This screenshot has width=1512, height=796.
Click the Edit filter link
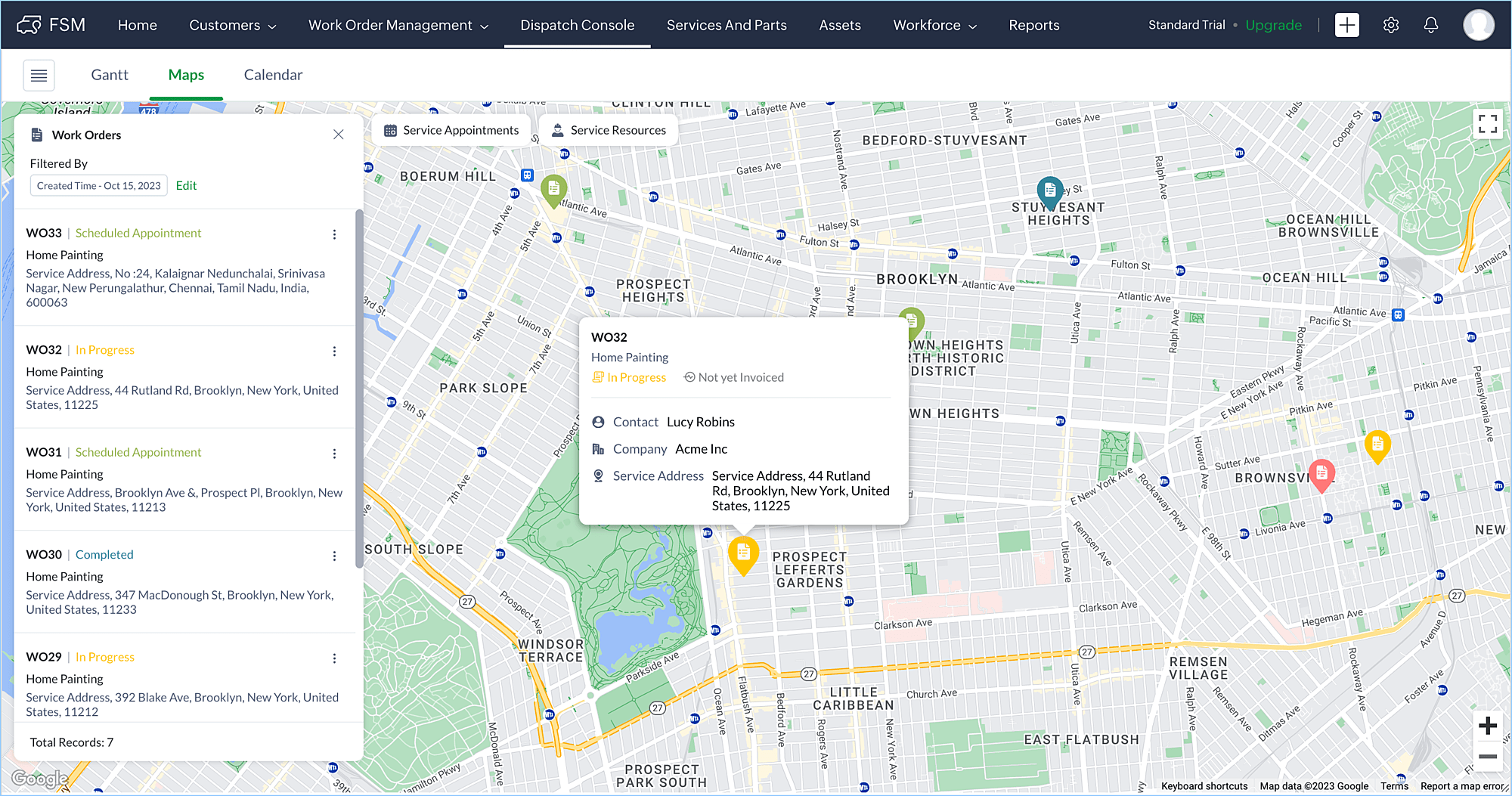(x=186, y=185)
